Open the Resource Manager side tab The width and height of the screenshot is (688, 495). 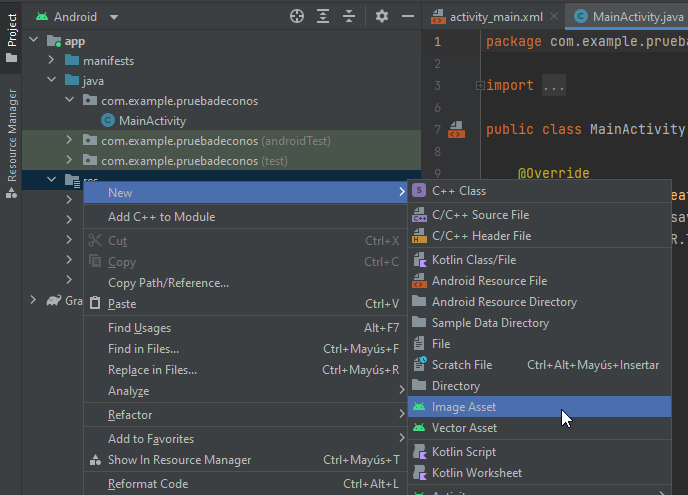[12, 143]
